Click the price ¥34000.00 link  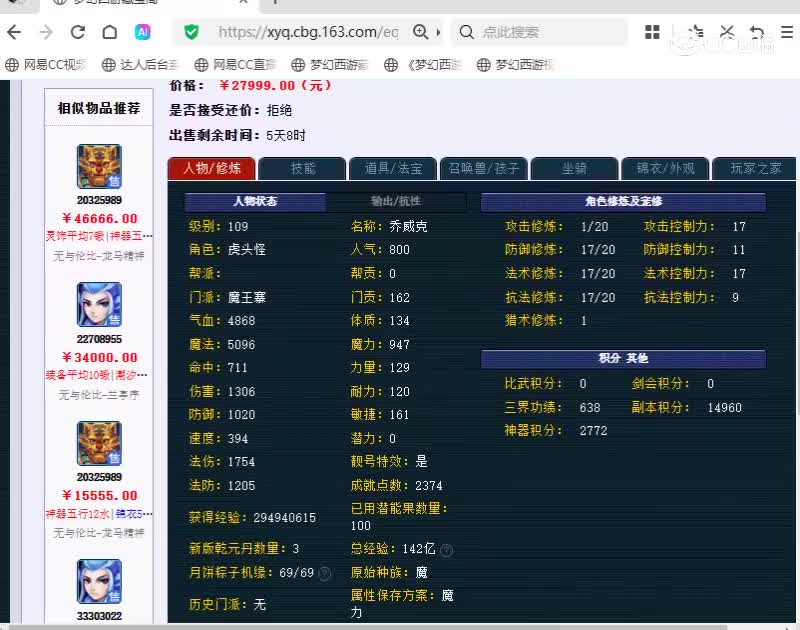[99, 358]
